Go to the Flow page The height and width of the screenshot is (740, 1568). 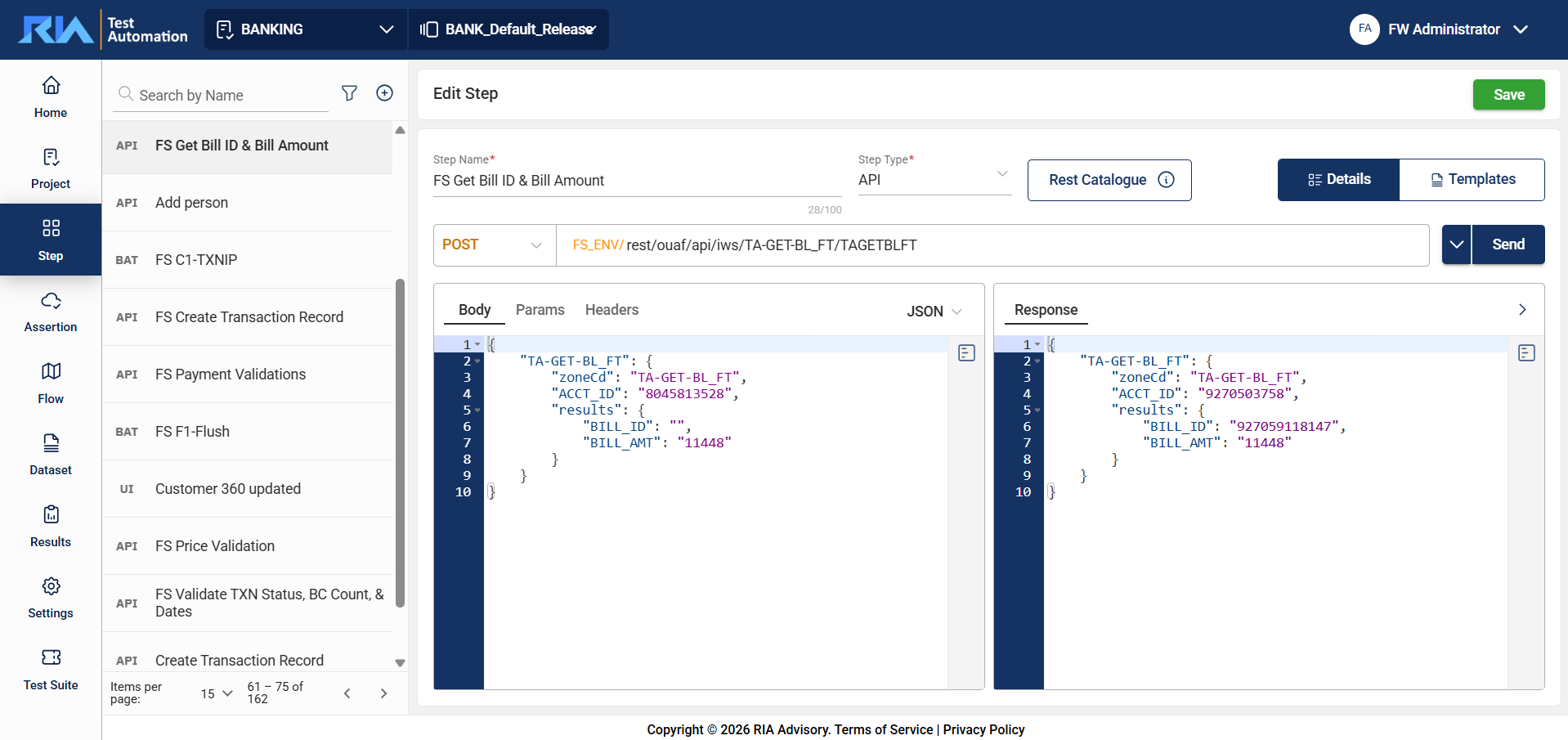click(51, 383)
